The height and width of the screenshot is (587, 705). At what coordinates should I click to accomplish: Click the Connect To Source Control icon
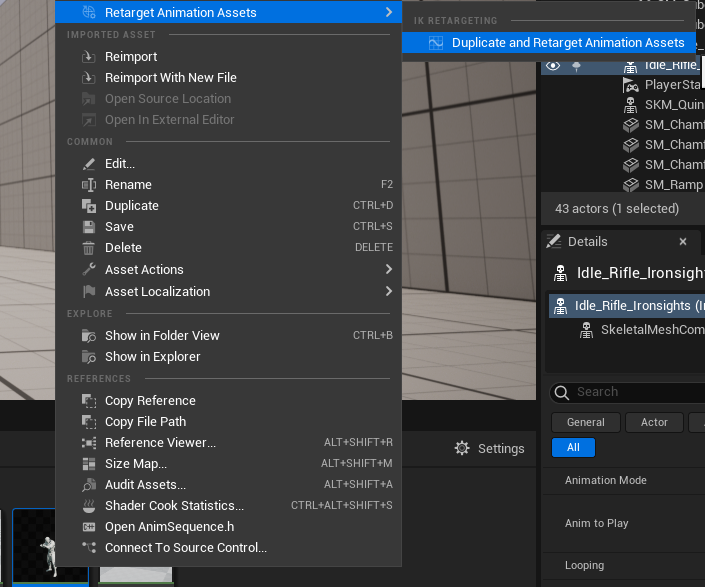pos(89,548)
